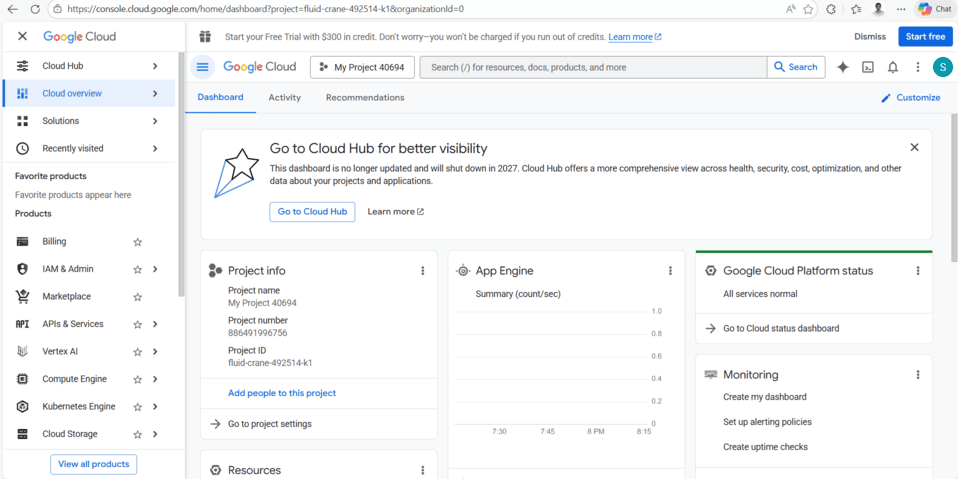Expand the Cloud Hub submenu chevron
This screenshot has height=479, width=958.
tap(155, 66)
